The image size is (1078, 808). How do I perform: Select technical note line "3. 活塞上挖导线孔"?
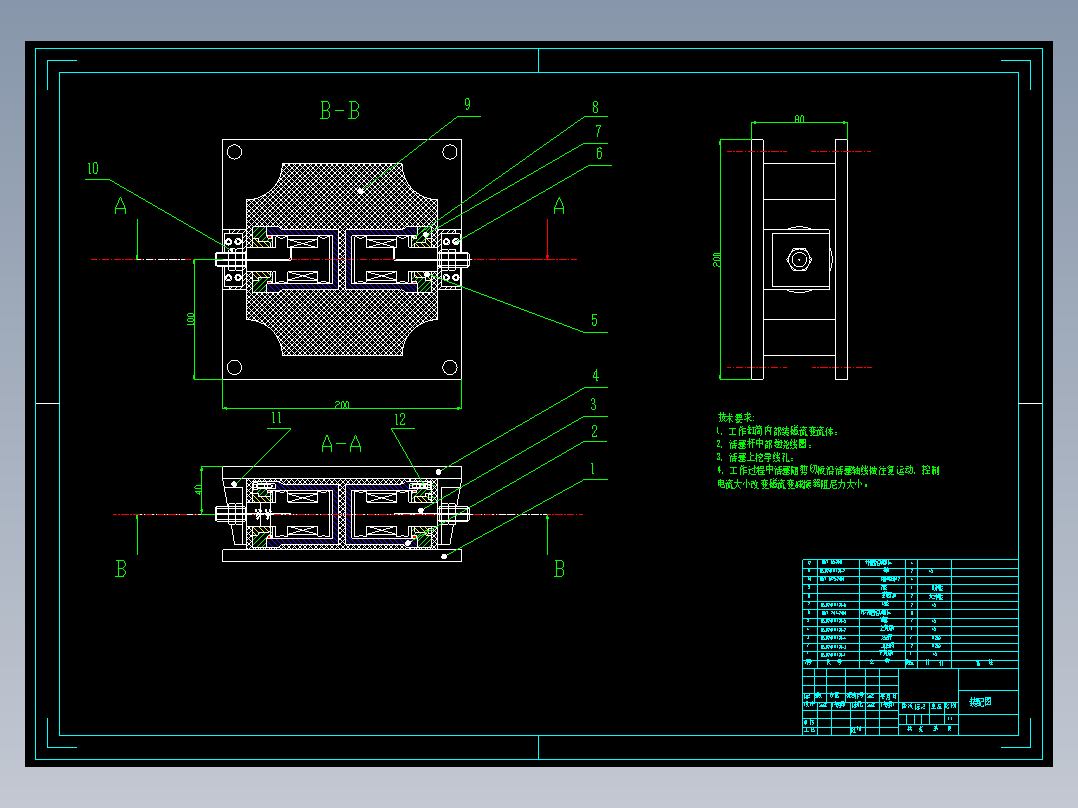pyautogui.click(x=755, y=457)
